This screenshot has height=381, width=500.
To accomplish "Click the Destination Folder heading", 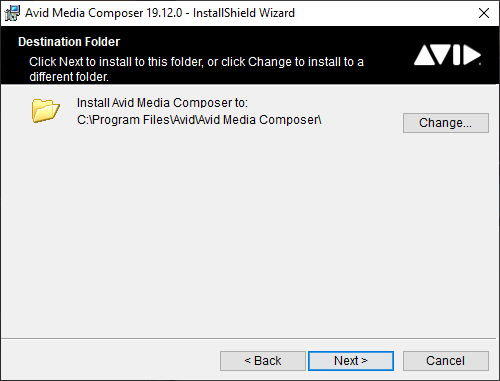I will pos(69,42).
